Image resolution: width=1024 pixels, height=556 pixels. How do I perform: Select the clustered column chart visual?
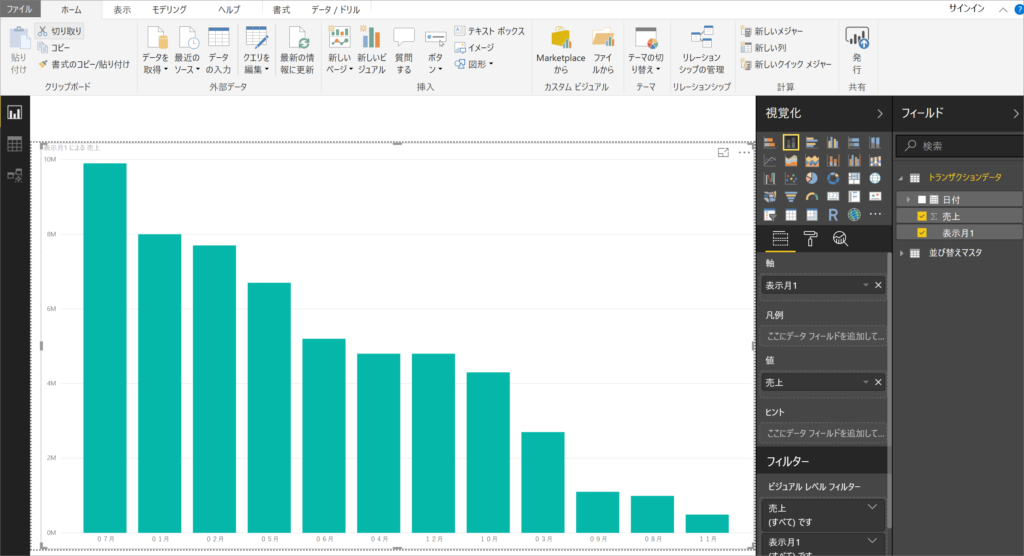tap(833, 142)
